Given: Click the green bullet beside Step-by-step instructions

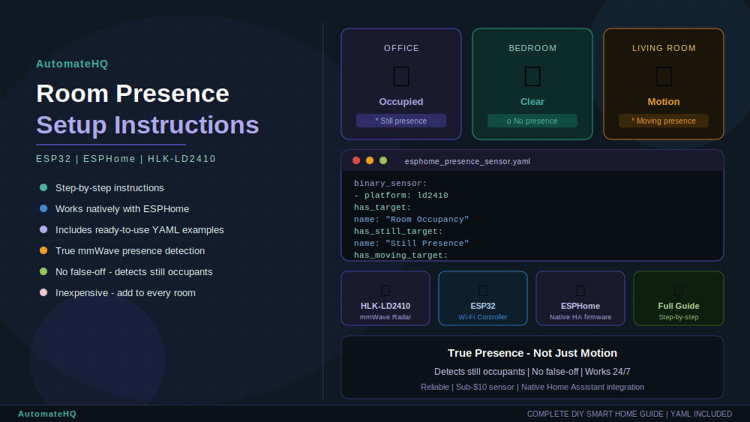Looking at the screenshot, I should pyautogui.click(x=44, y=188).
